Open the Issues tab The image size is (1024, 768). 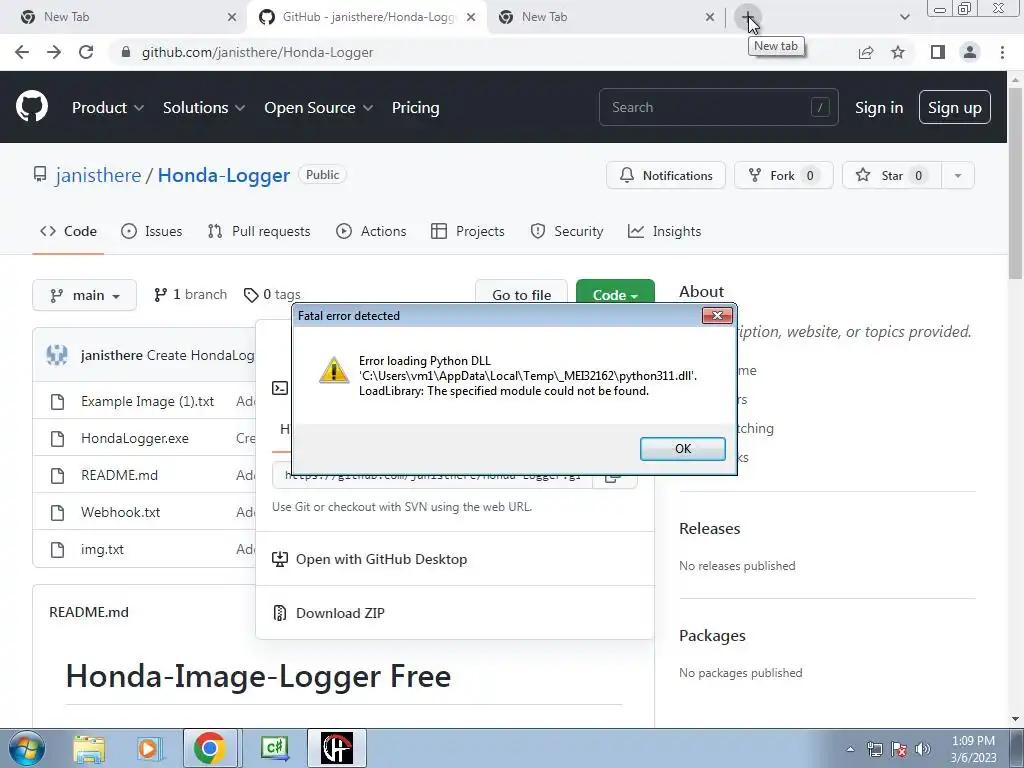coord(152,231)
